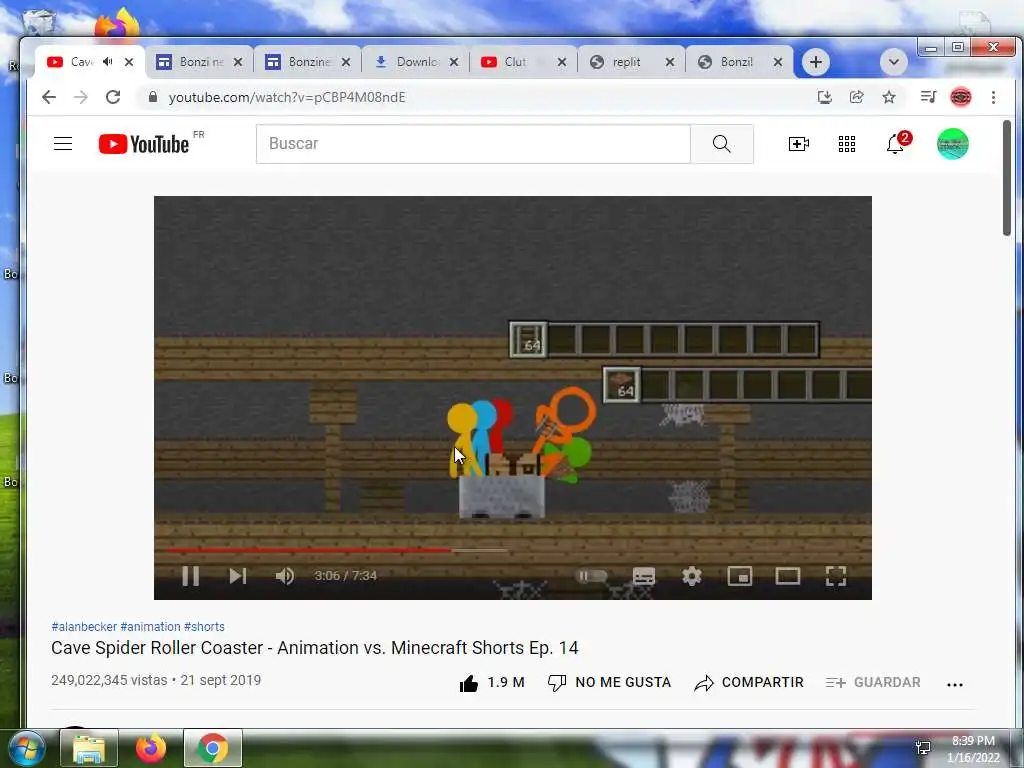
Task: Close the Cave Spider YouTube tab
Action: (x=129, y=62)
